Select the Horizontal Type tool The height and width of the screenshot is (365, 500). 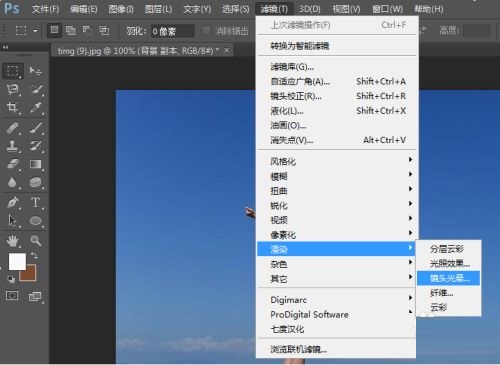(x=36, y=202)
